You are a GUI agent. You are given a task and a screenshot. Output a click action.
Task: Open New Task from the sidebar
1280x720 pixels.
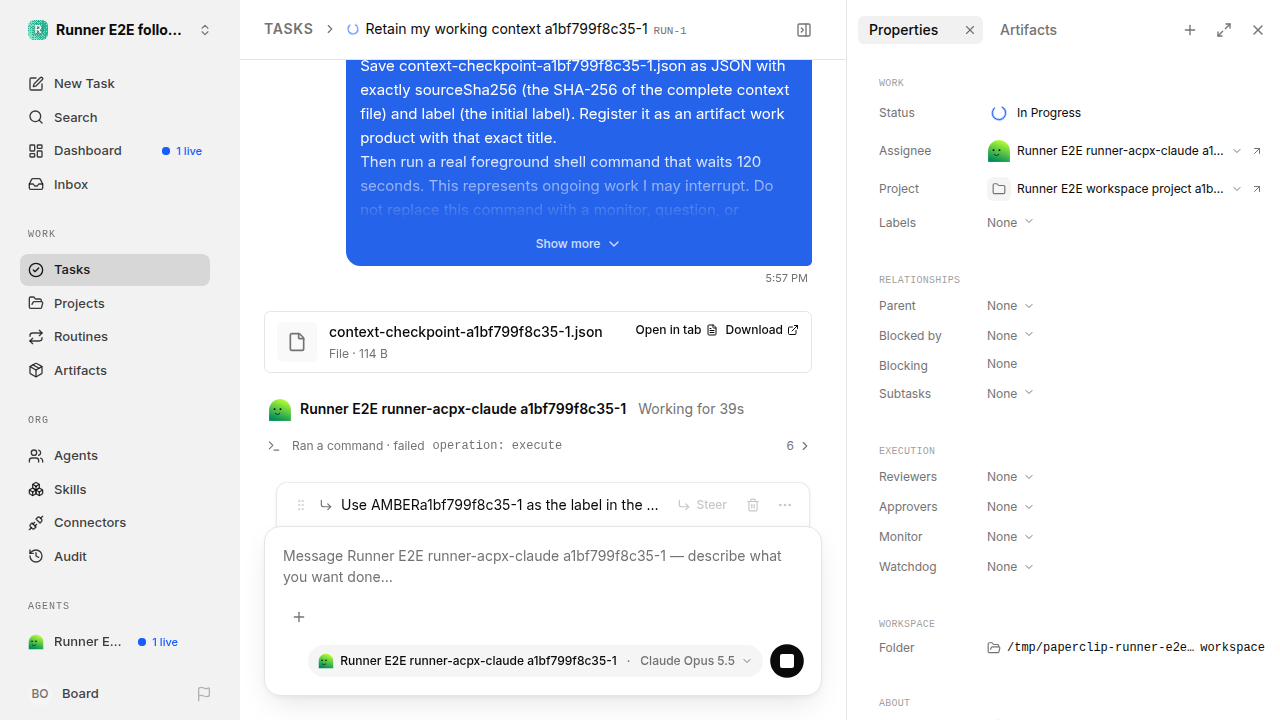(x=115, y=84)
